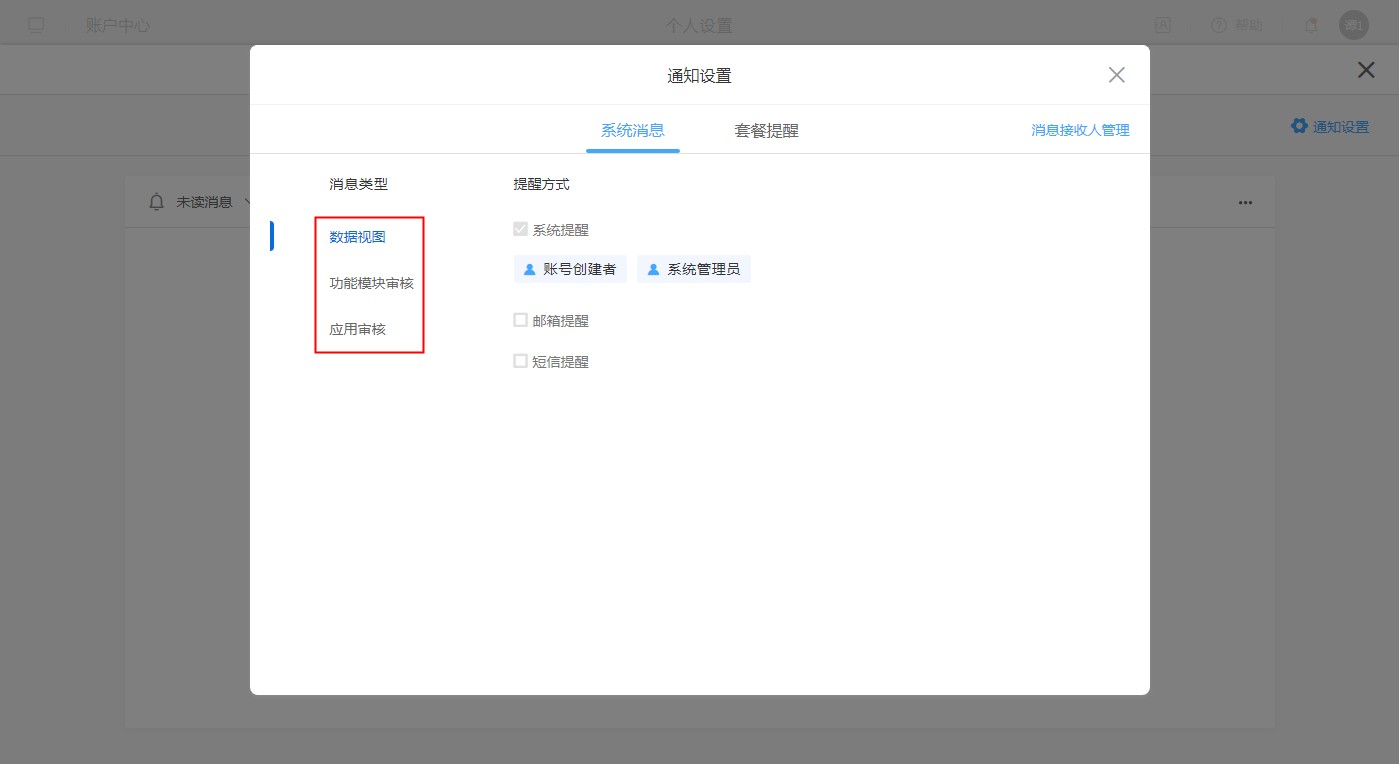Close the 通知设置 dialog
The width and height of the screenshot is (1399, 764).
(1117, 75)
